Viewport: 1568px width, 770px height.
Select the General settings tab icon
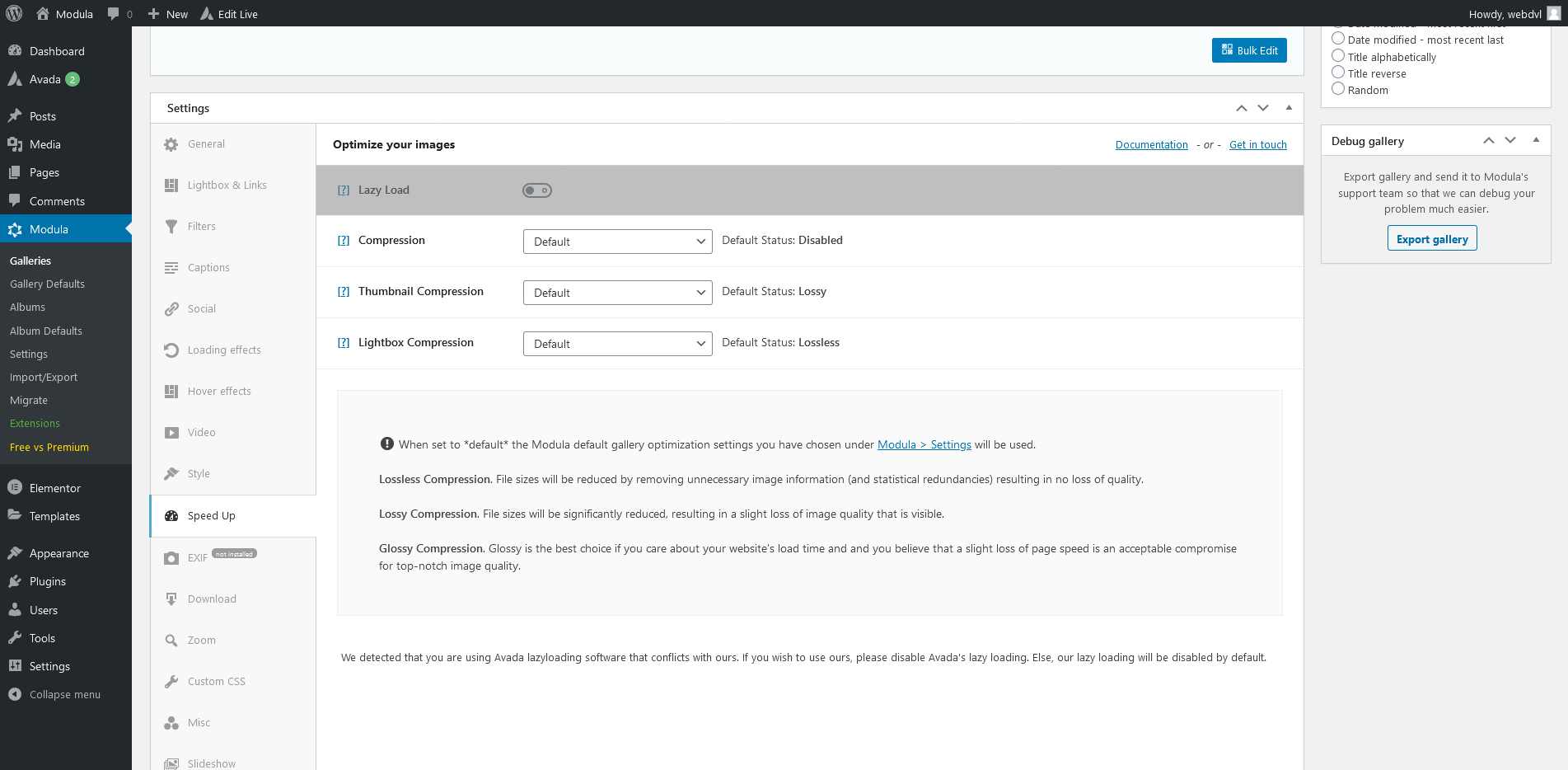pos(171,143)
